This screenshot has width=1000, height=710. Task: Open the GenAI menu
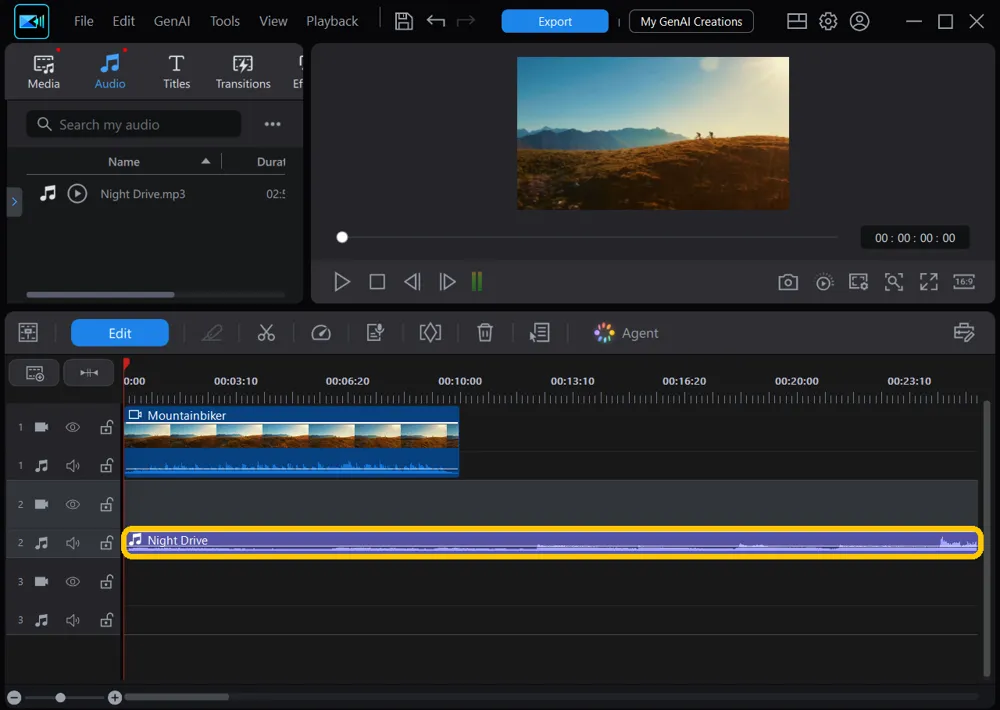coord(172,21)
